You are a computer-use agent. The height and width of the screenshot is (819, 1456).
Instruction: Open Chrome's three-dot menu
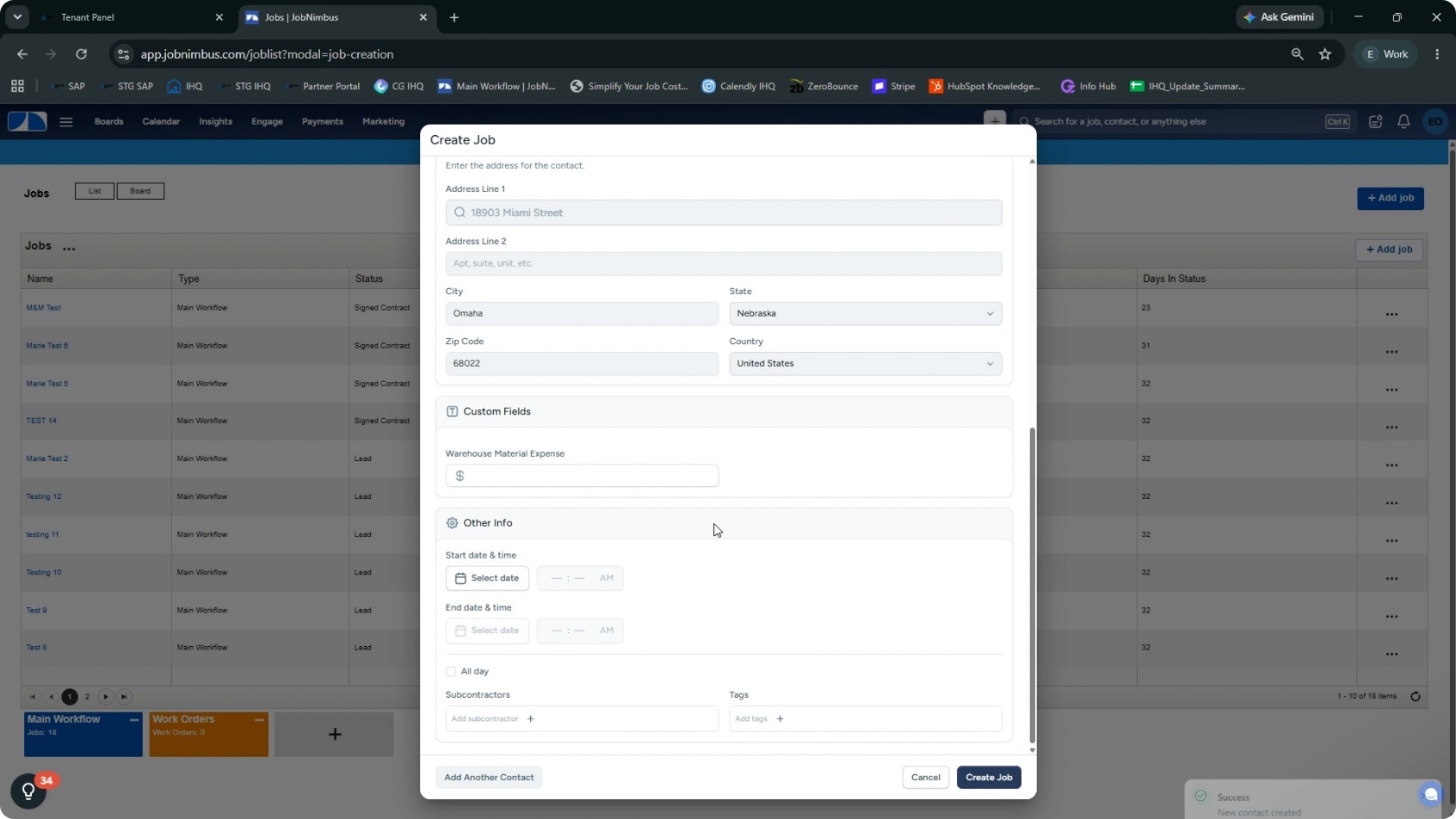(1437, 54)
